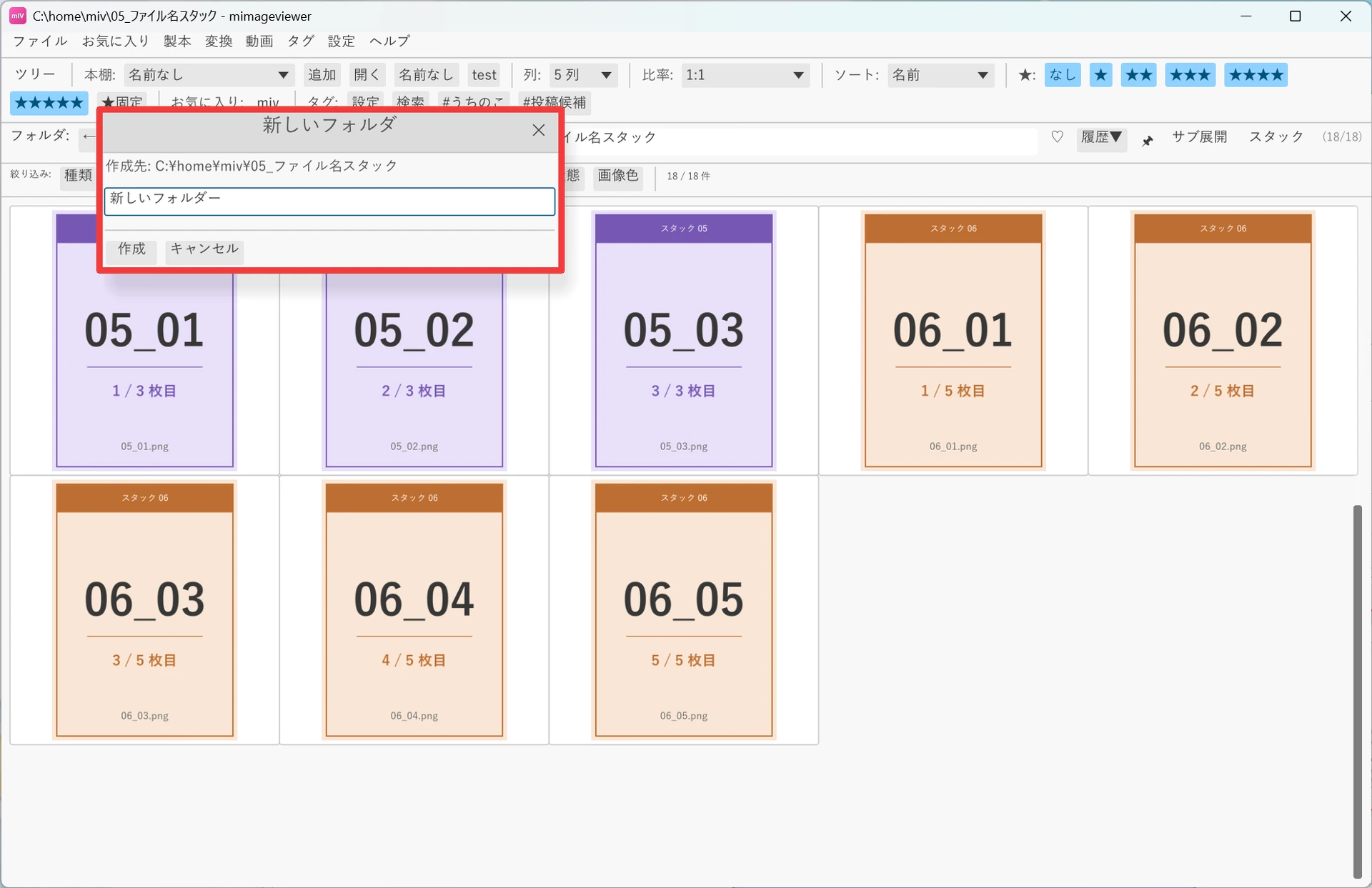
Task: Click the vertical scrollbar thumb
Action: [1357, 692]
